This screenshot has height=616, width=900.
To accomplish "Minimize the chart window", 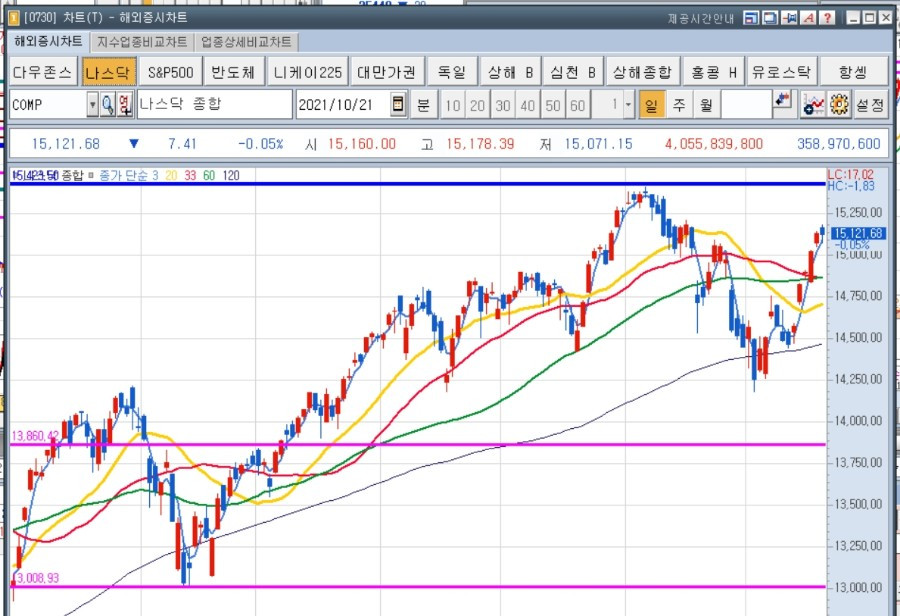I will pyautogui.click(x=854, y=18).
